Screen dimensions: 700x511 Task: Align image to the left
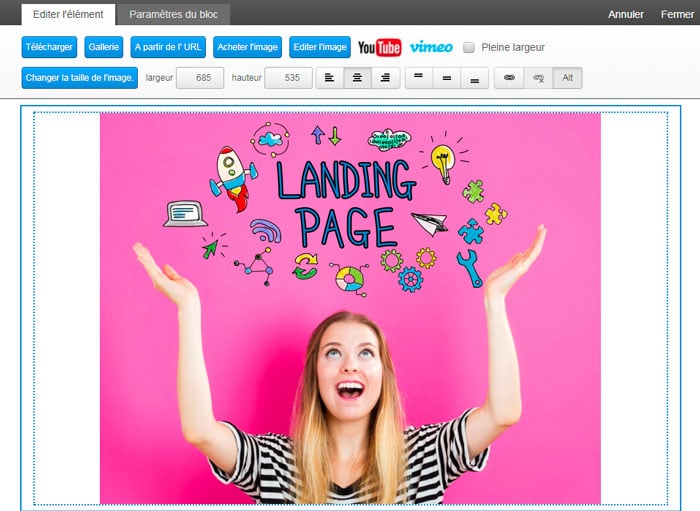pyautogui.click(x=330, y=78)
